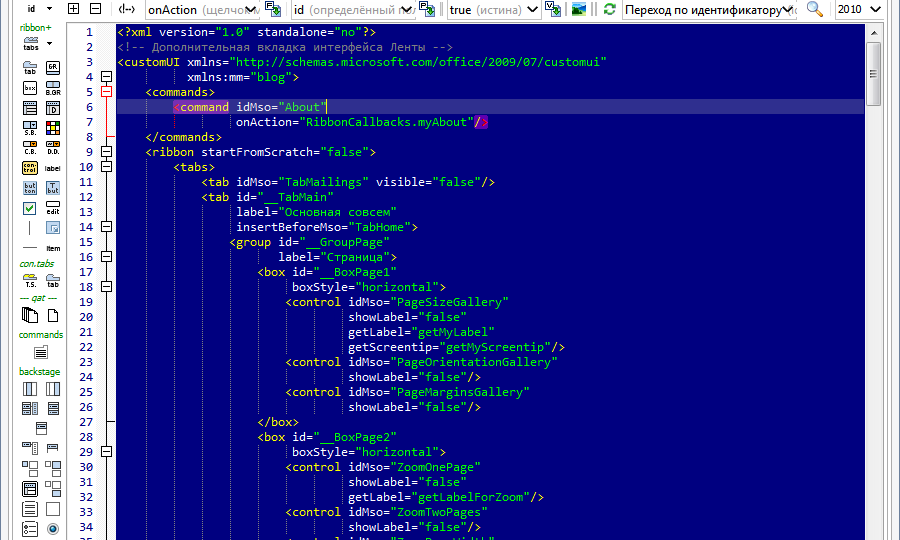Insert a box element from the sidebar

tap(30, 88)
